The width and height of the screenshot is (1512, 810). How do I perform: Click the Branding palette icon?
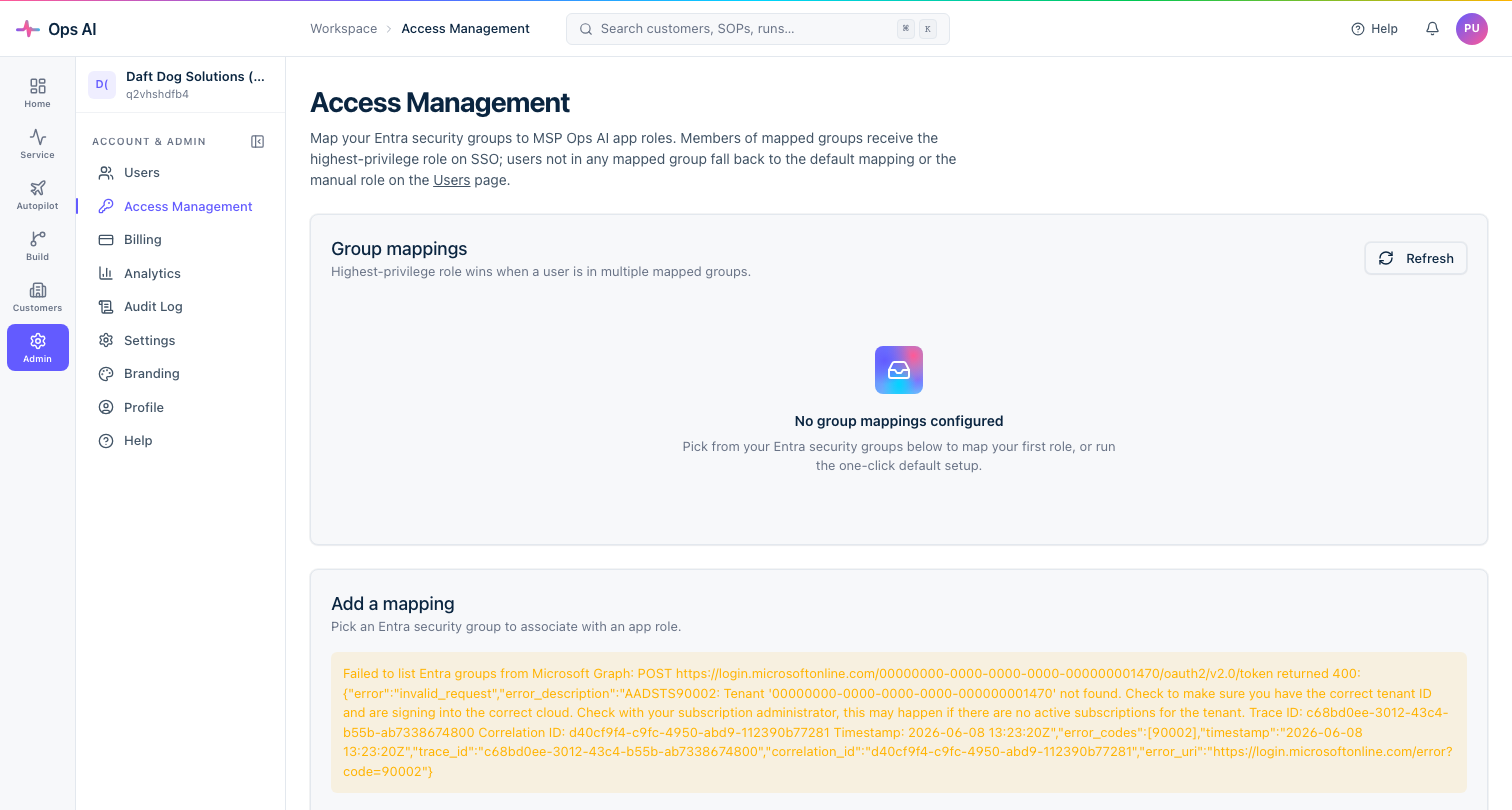[106, 374]
